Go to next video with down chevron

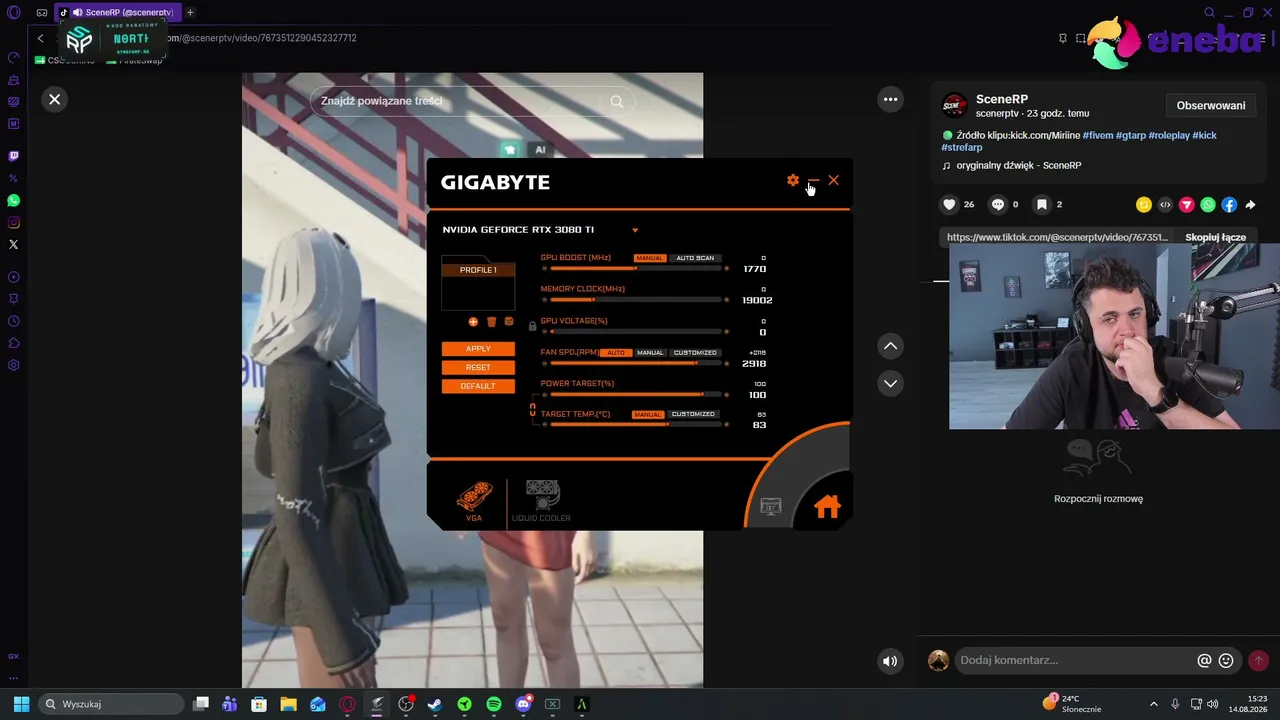890,383
